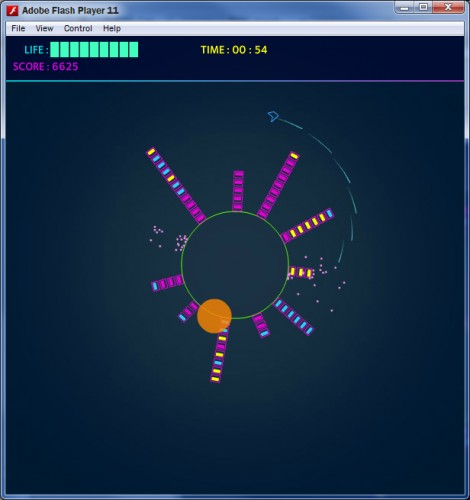Open the File menu

pyautogui.click(x=18, y=28)
